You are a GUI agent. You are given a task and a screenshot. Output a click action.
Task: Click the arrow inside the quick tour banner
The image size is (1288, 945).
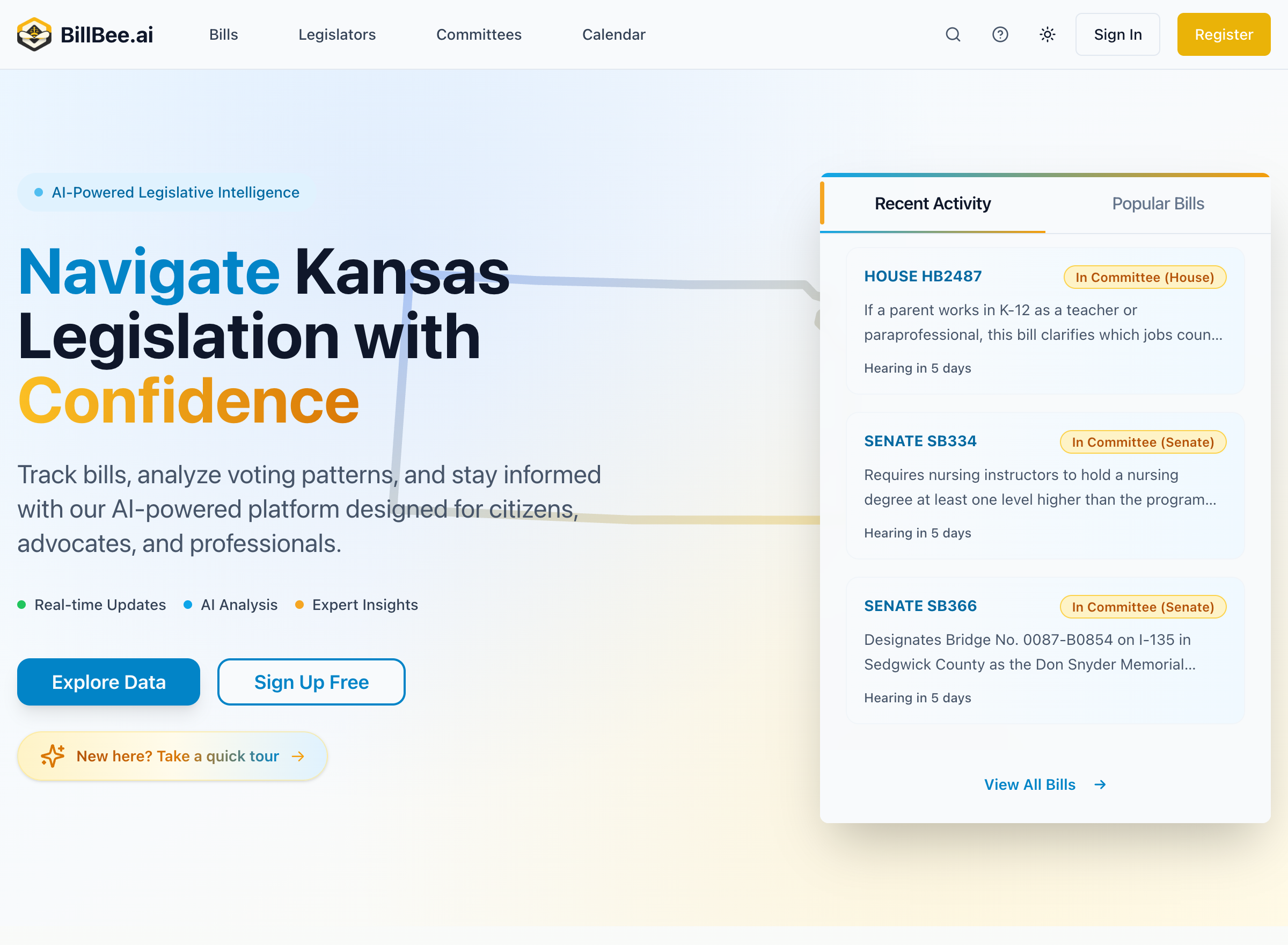[x=299, y=755]
